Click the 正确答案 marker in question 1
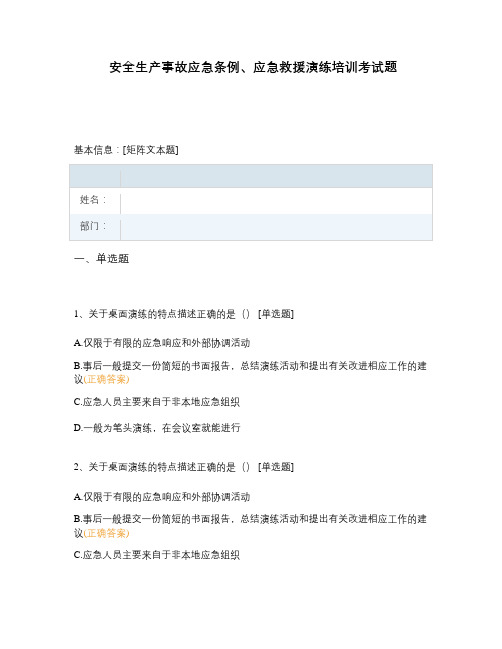 [x=106, y=379]
